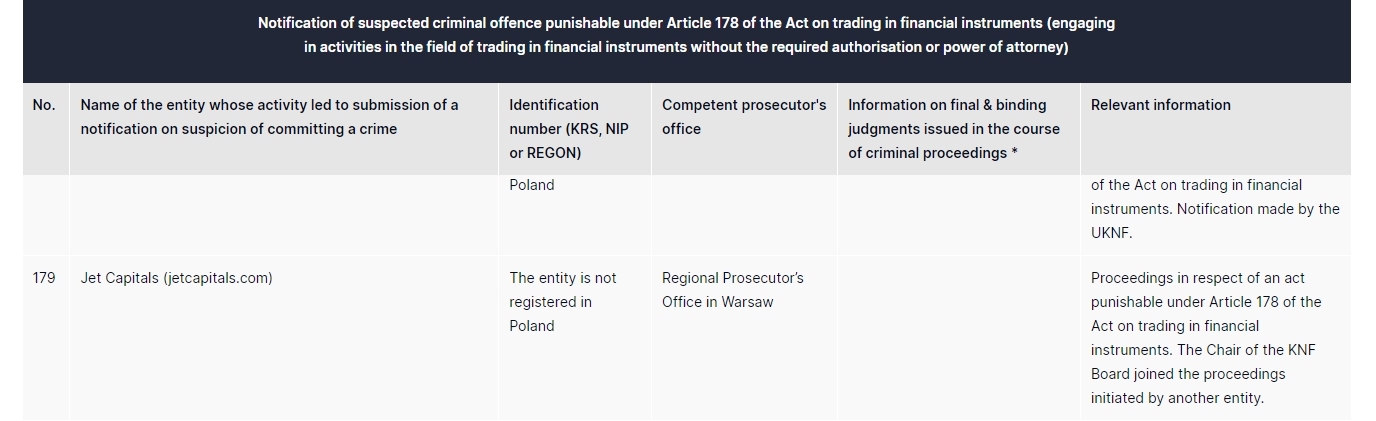Select the "Competent prosecutor's office" column header

pyautogui.click(x=744, y=117)
